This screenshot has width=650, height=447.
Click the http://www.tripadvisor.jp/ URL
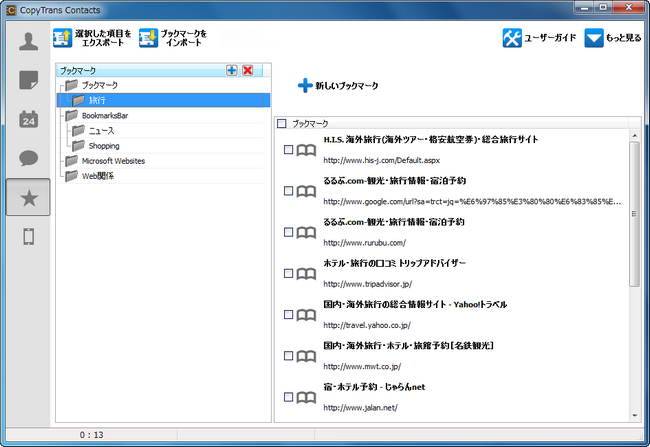click(368, 284)
